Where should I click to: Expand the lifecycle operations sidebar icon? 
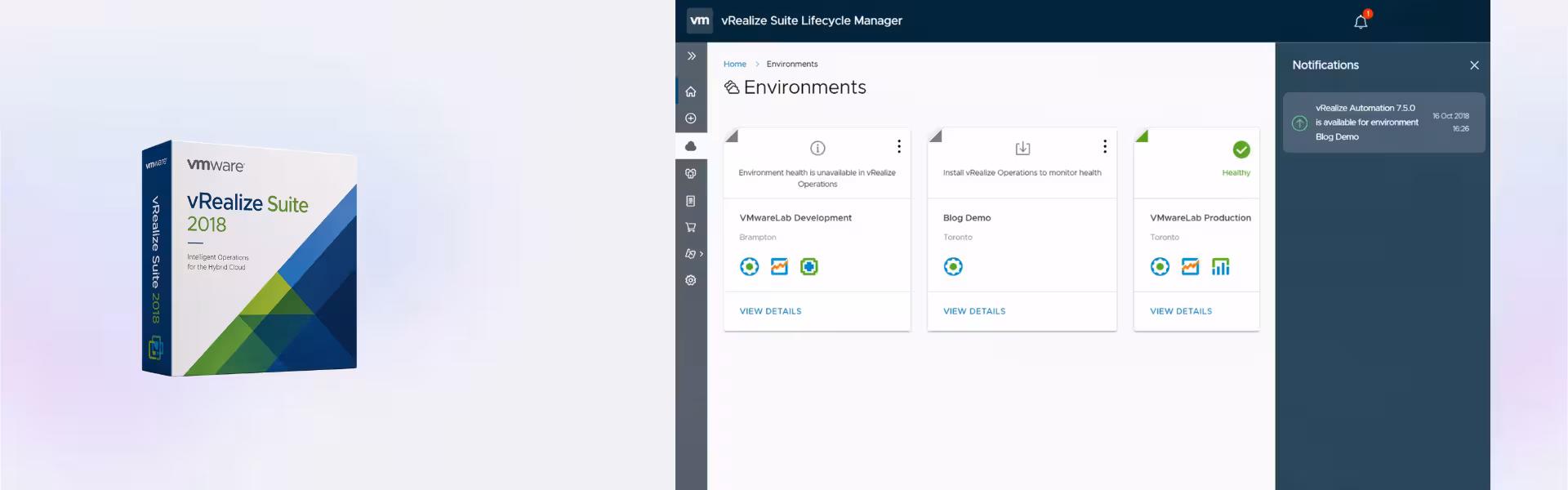pyautogui.click(x=693, y=254)
